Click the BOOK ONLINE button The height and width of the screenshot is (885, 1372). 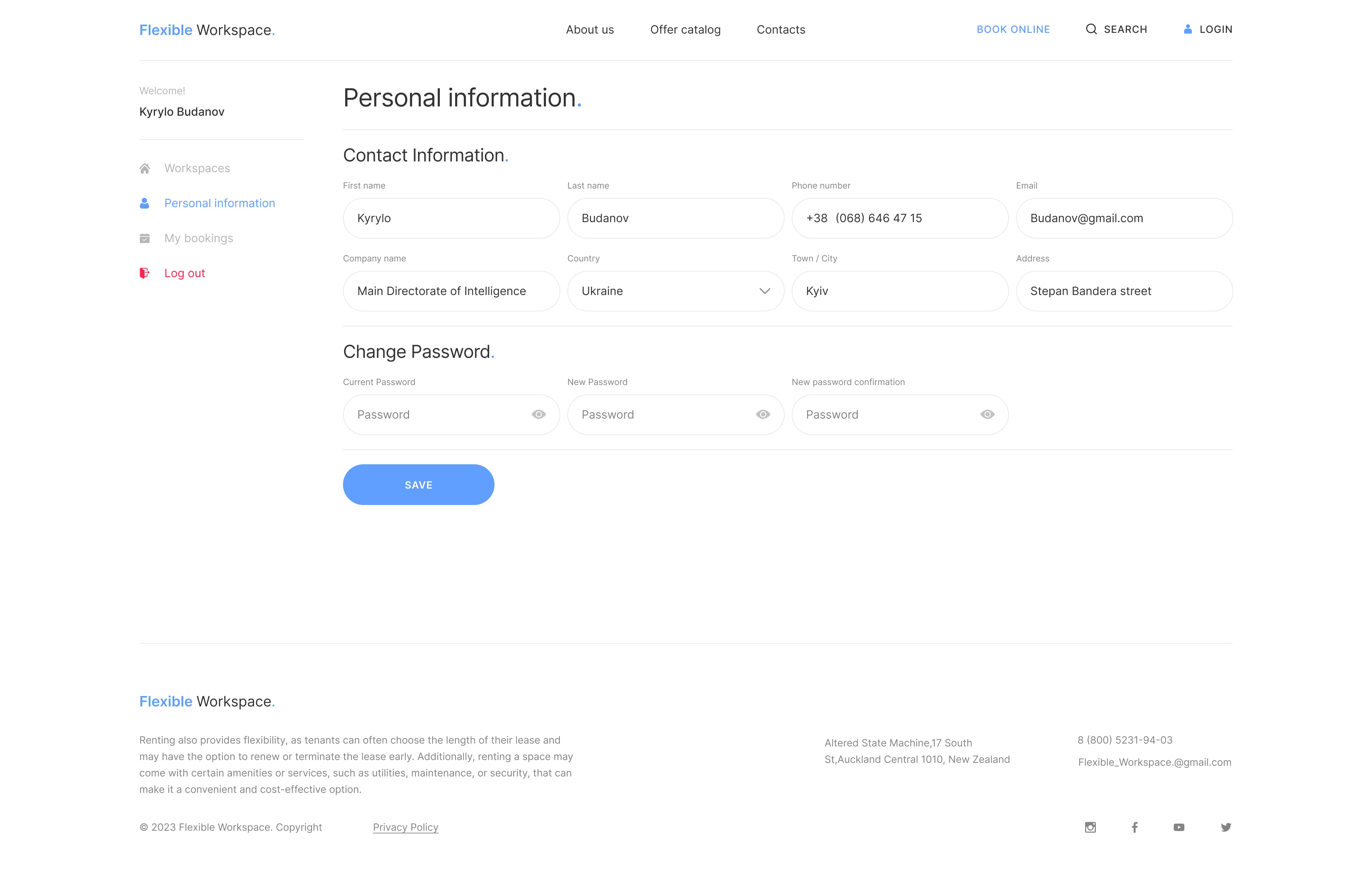tap(1013, 29)
